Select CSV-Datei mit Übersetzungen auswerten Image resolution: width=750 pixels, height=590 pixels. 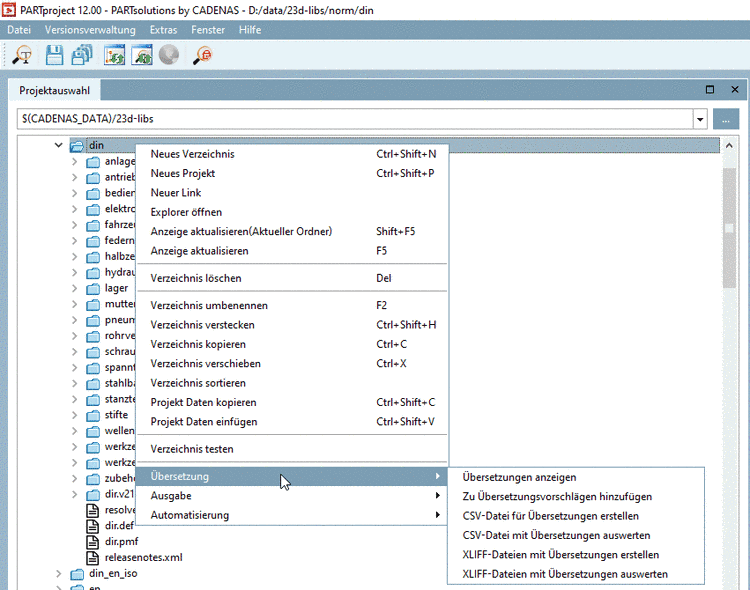pos(576,535)
